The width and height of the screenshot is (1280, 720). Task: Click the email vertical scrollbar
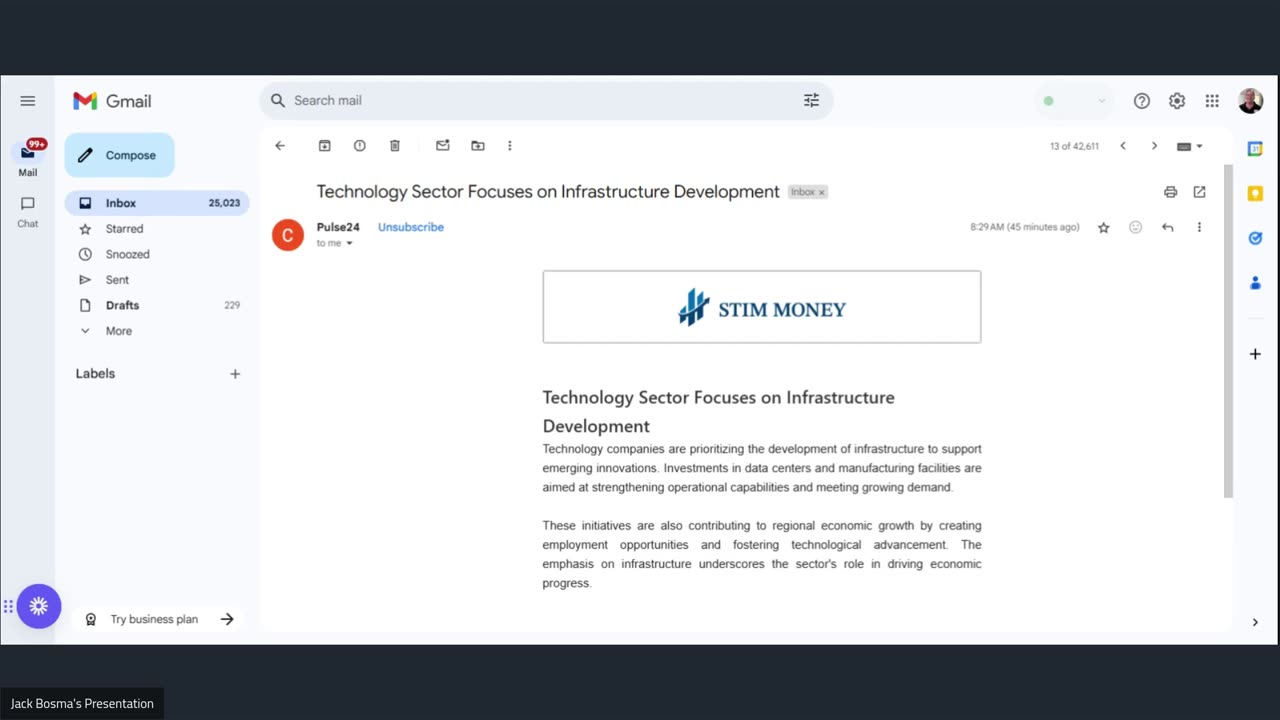[1228, 330]
